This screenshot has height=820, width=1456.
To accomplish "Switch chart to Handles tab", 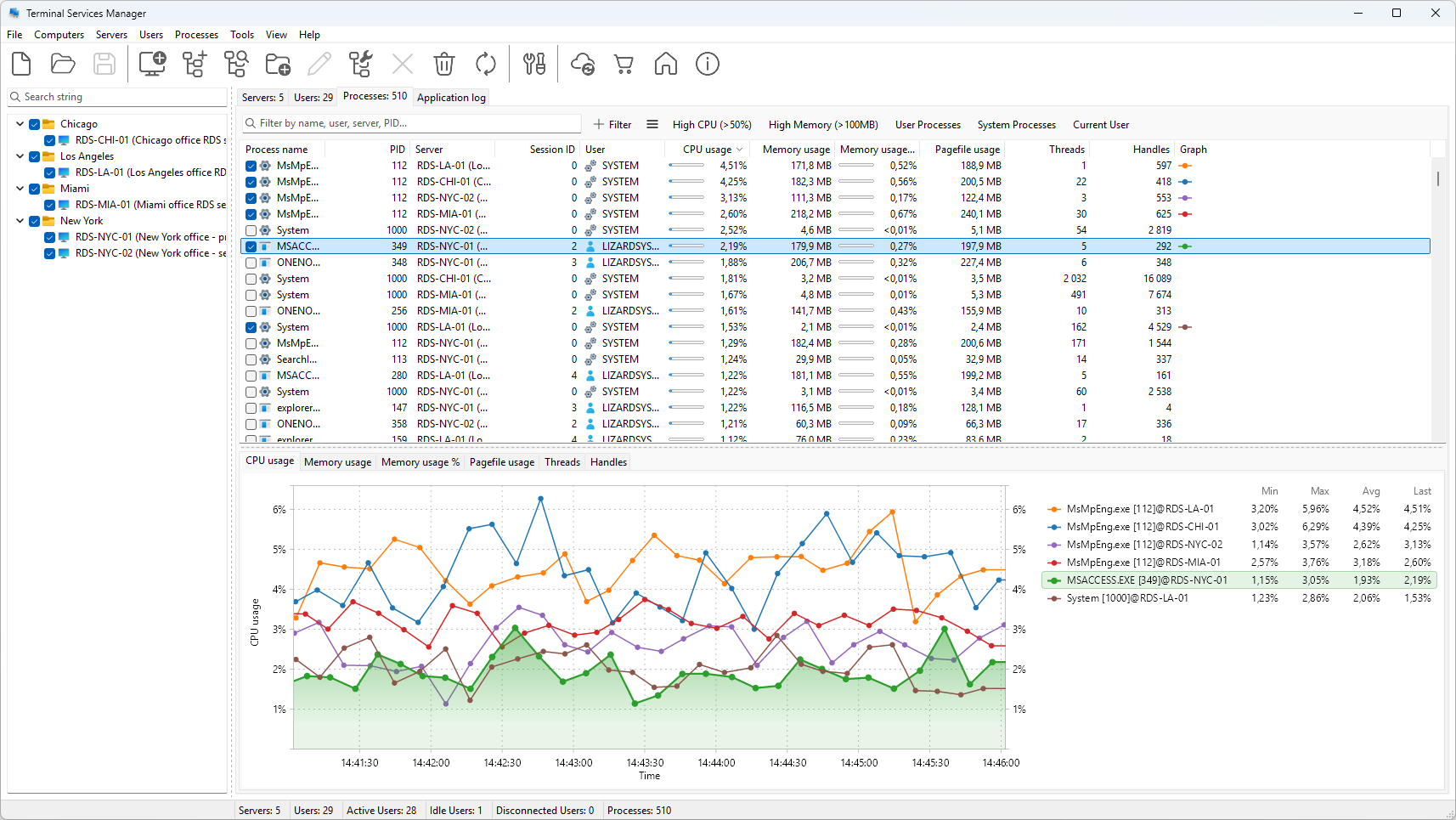I will (608, 462).
